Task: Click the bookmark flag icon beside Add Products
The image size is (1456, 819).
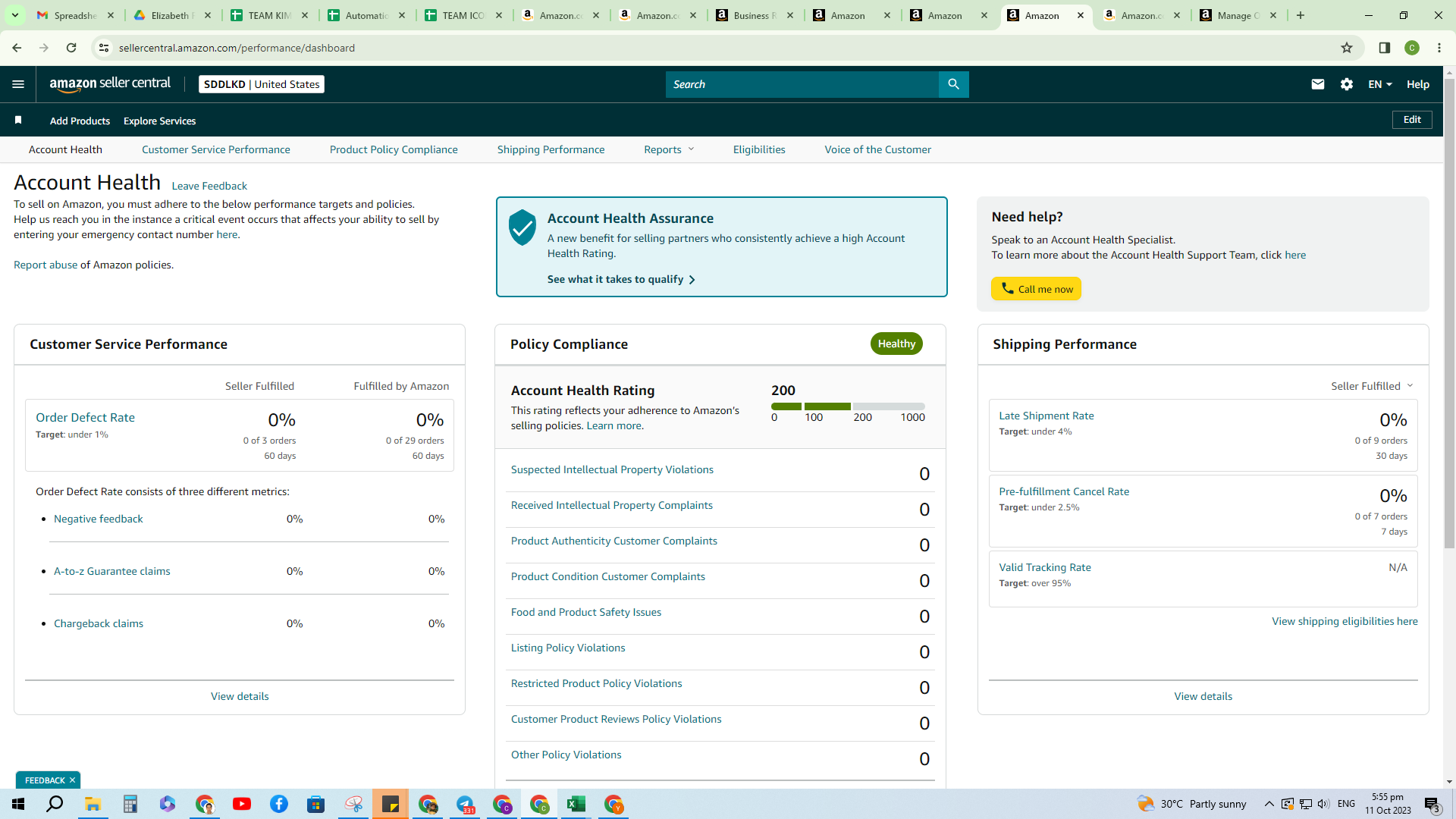Action: coord(18,121)
